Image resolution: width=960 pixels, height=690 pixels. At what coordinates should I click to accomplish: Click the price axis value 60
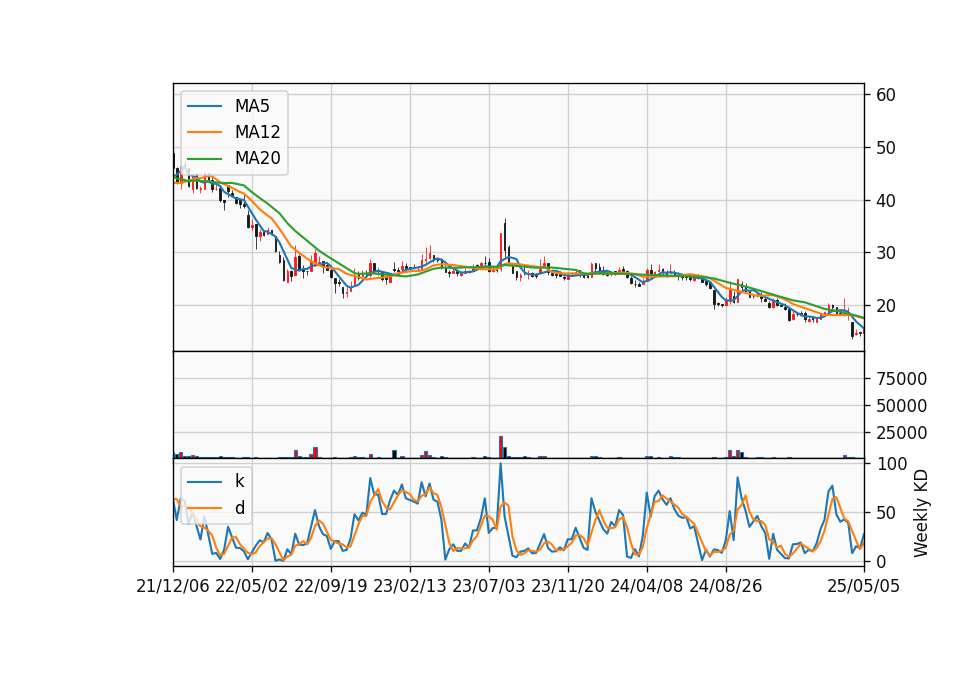886,95
